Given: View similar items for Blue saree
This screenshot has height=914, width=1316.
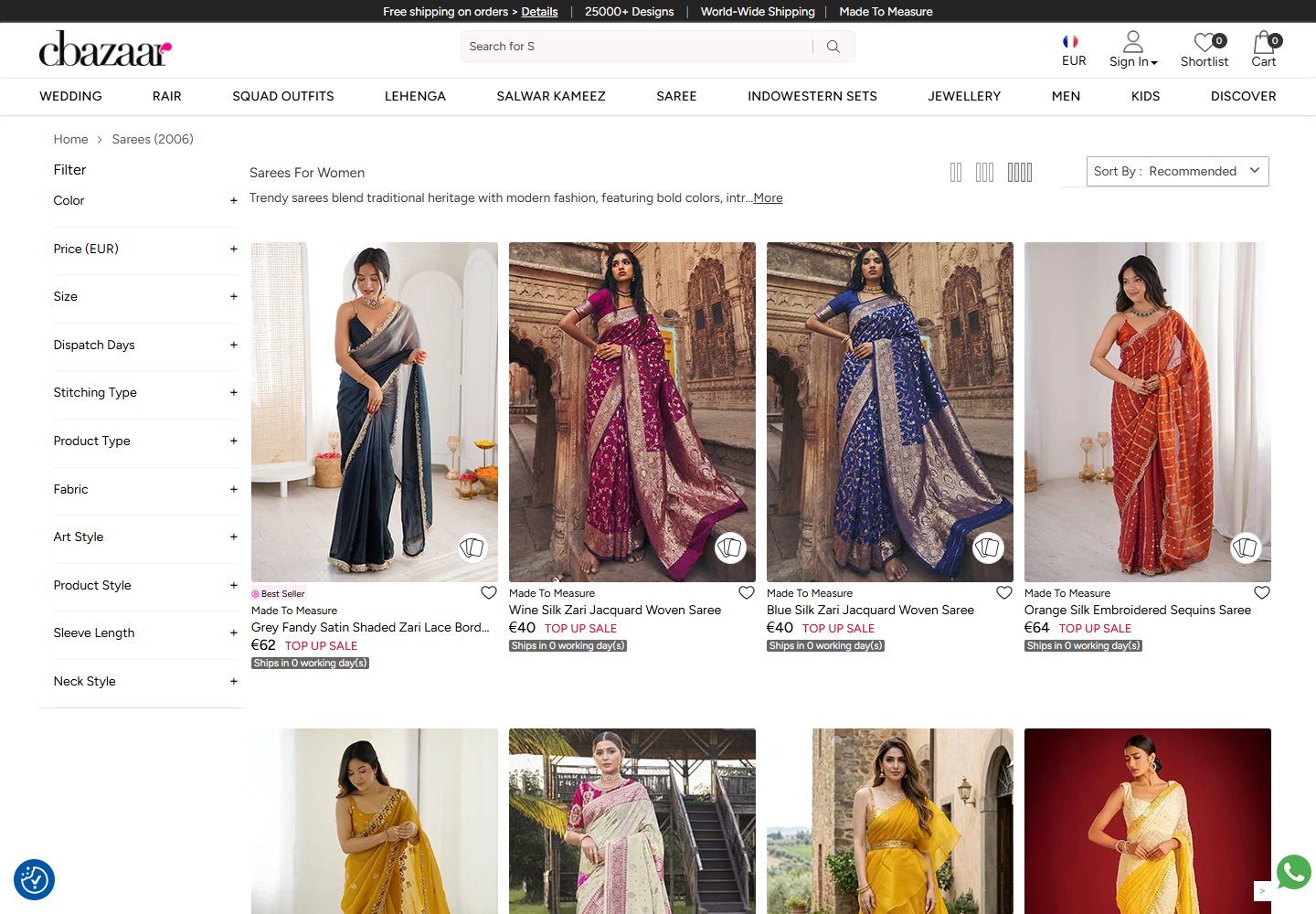Looking at the screenshot, I should 988,547.
